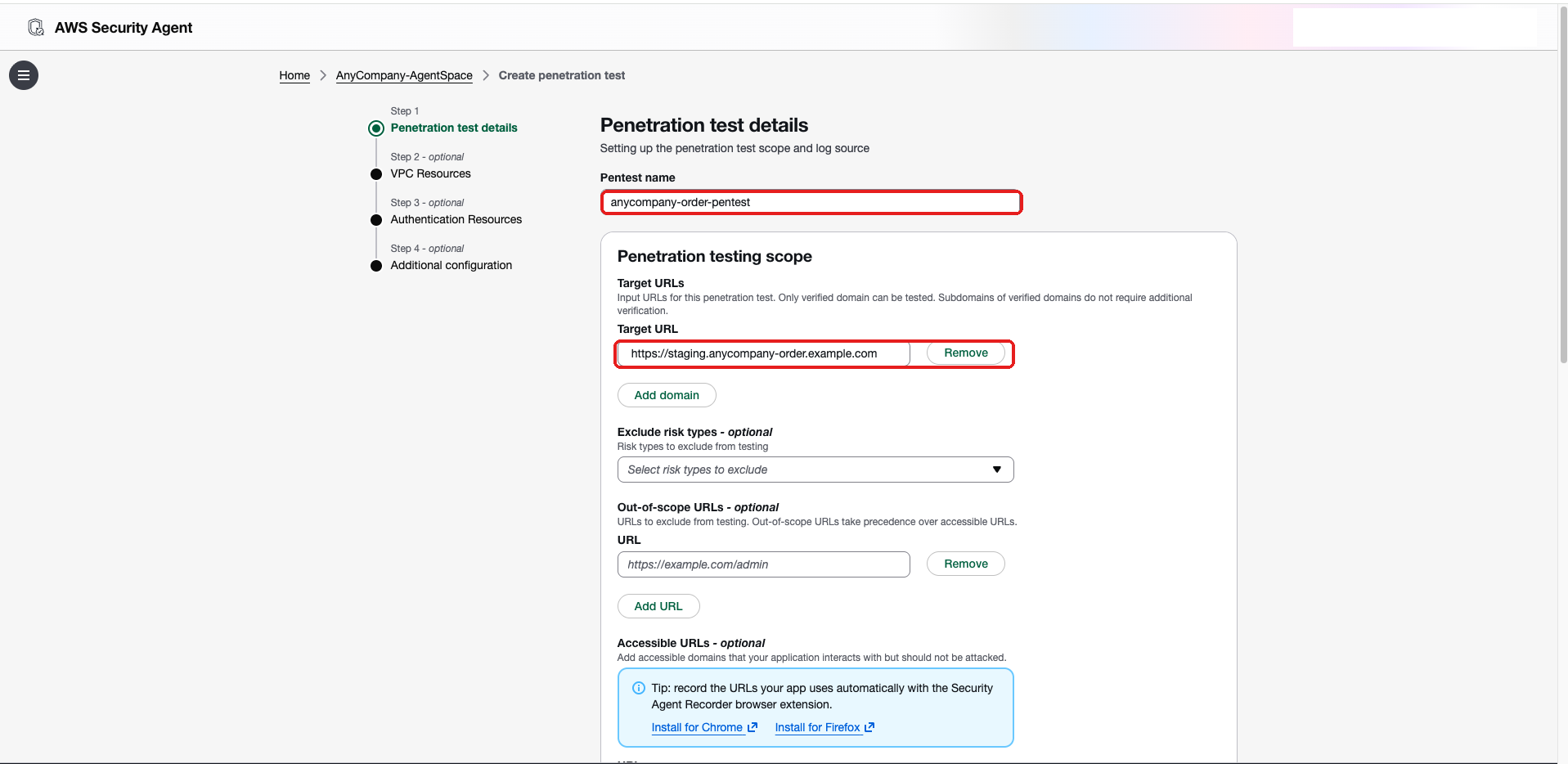The width and height of the screenshot is (1568, 764).
Task: Click the Penetration testing scope heading
Action: pyautogui.click(x=715, y=256)
